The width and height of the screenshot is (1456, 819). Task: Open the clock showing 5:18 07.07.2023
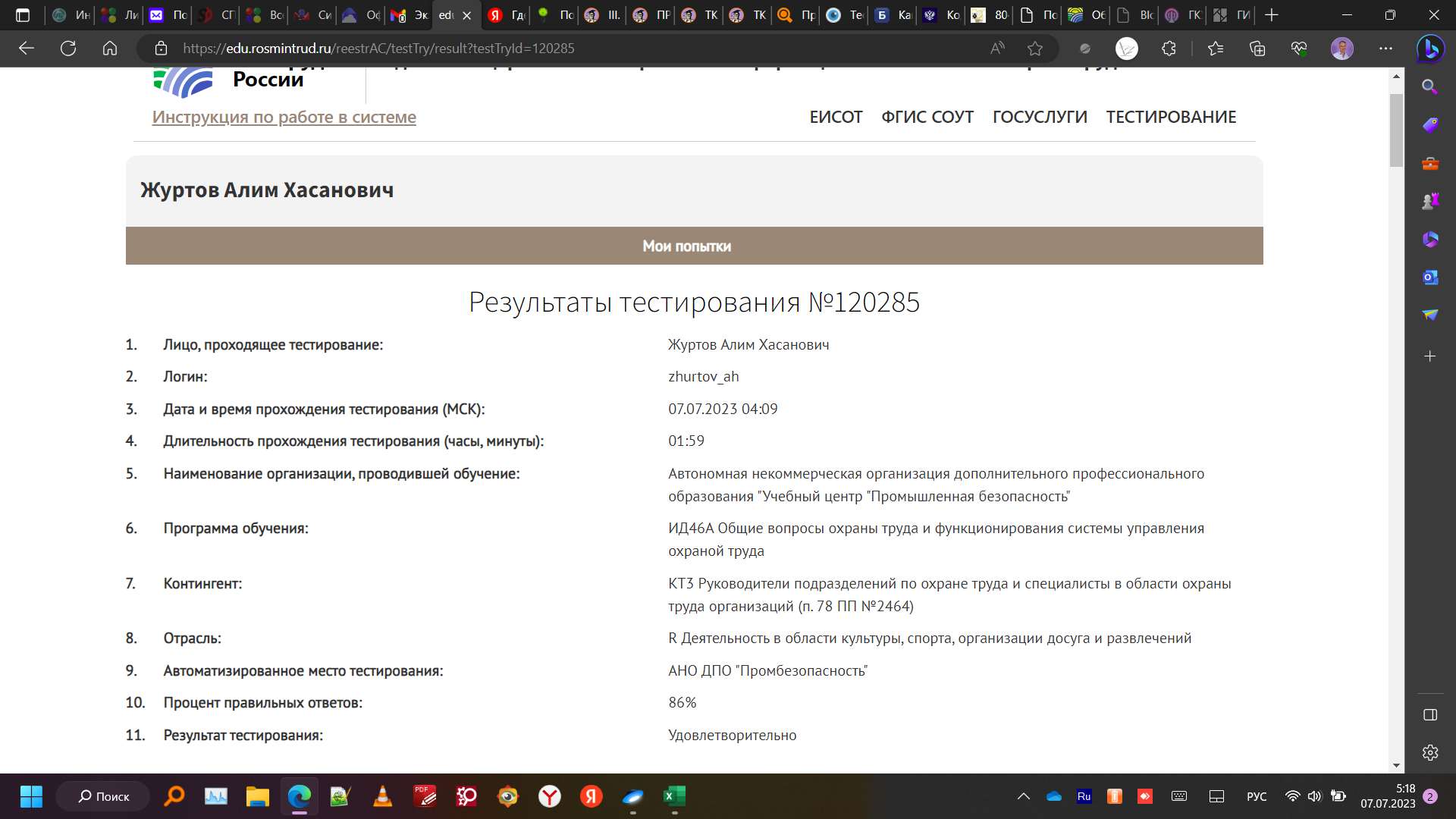click(1388, 796)
